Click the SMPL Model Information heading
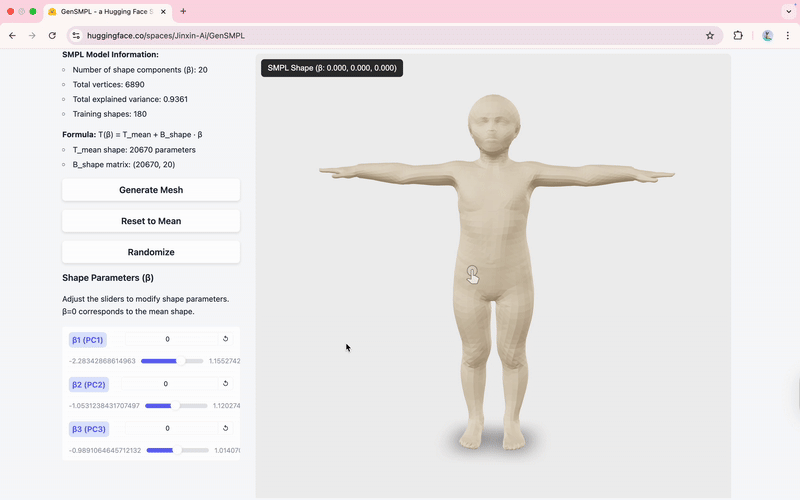 110,55
